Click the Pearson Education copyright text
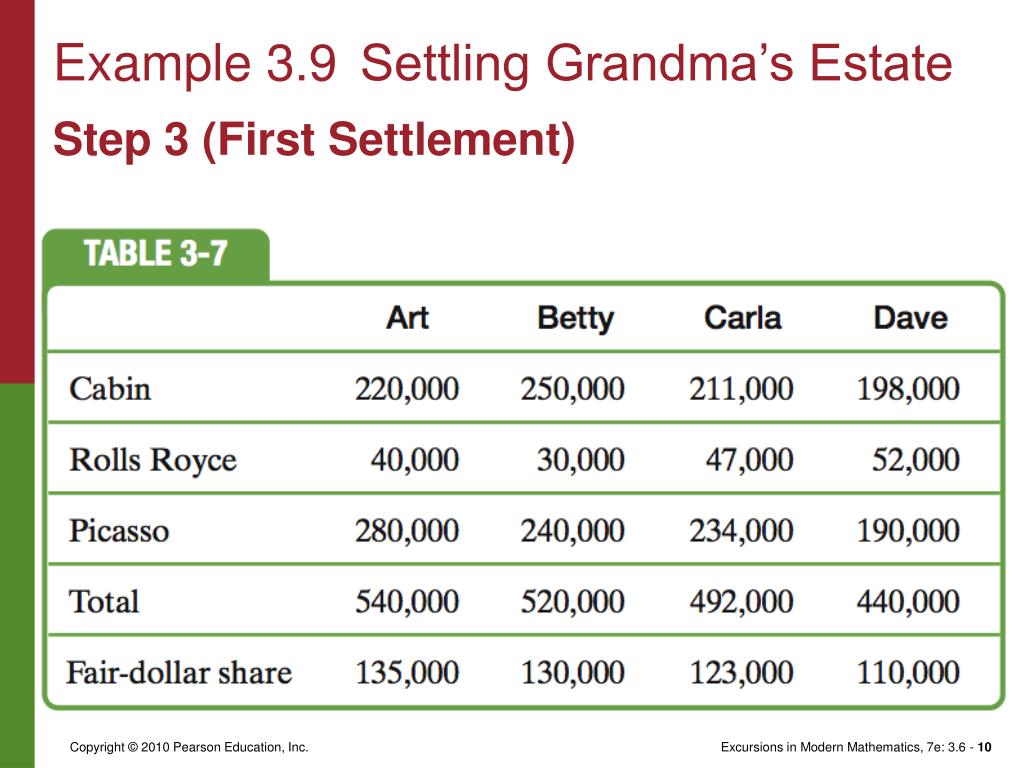Viewport: 1024px width, 768px height. point(189,747)
